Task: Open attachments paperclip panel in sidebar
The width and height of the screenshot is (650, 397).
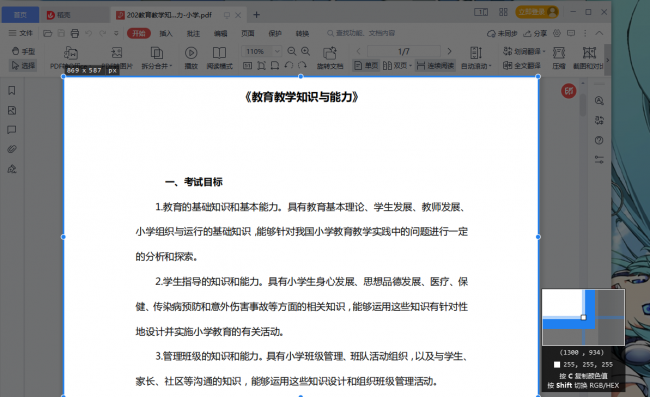Action: click(12, 149)
